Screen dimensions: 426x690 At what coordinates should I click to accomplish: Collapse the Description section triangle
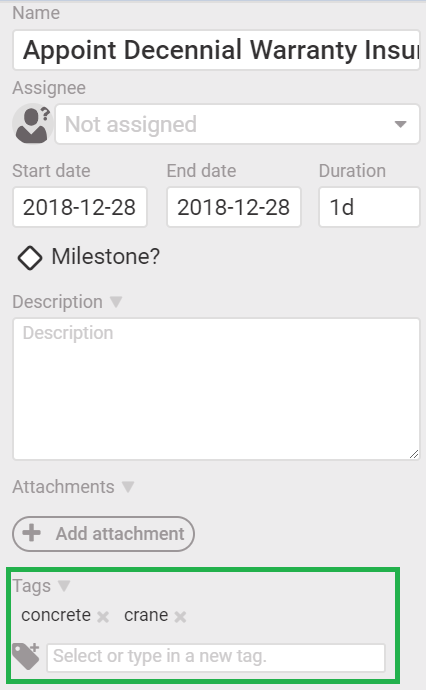(116, 301)
